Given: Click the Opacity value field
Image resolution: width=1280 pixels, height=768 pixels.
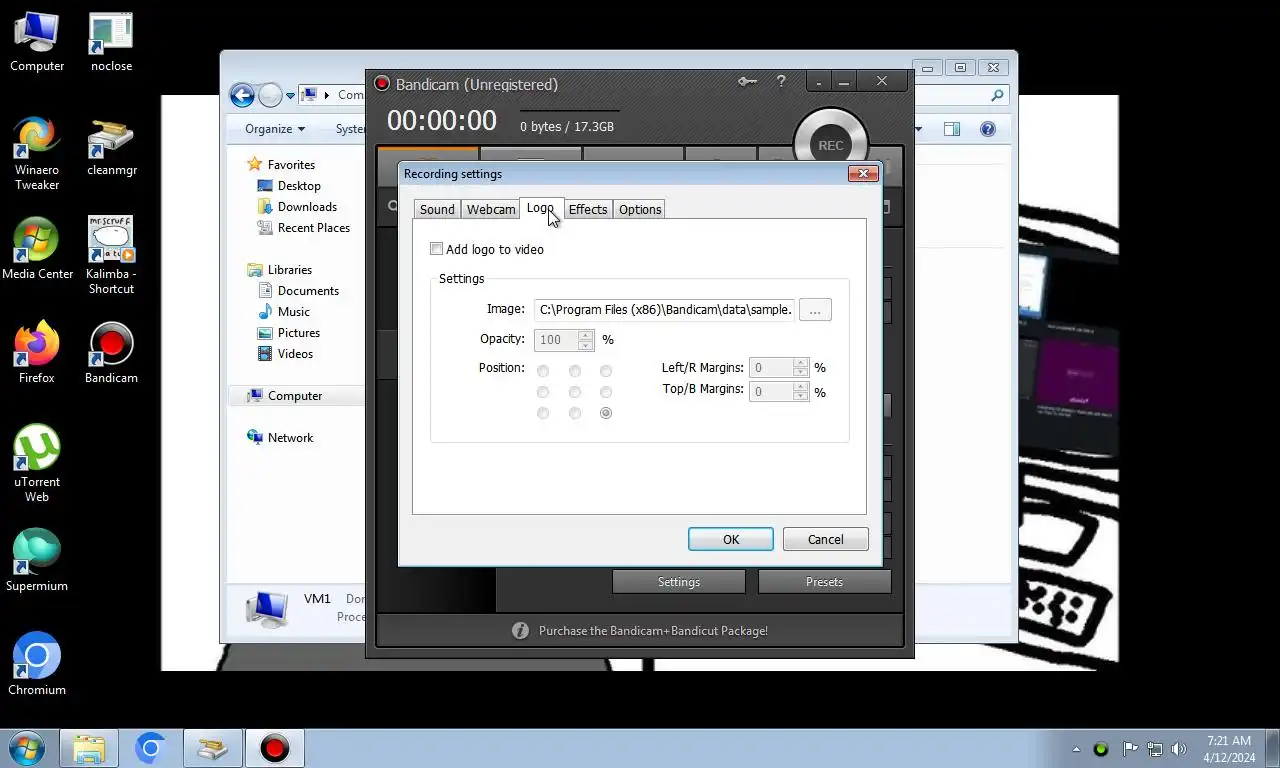Looking at the screenshot, I should [557, 340].
